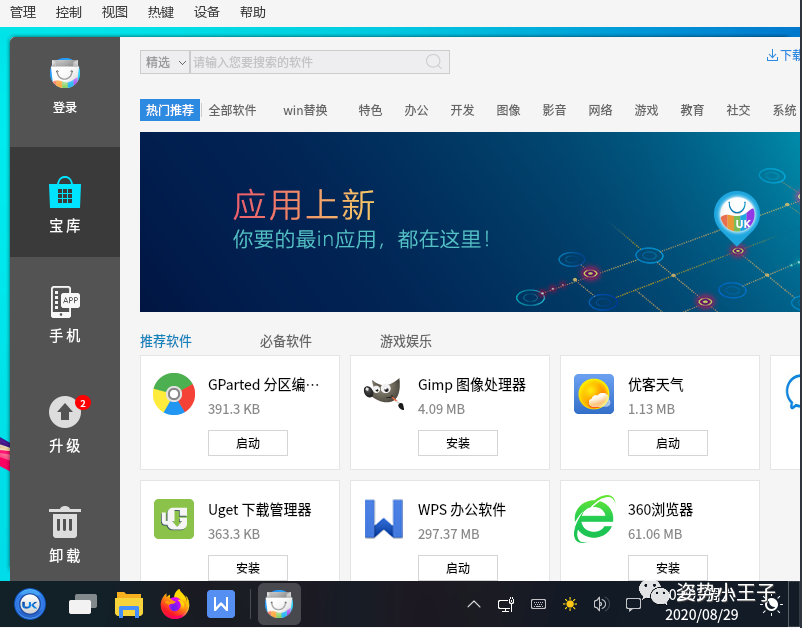Click 安装 button for Uget

[248, 568]
